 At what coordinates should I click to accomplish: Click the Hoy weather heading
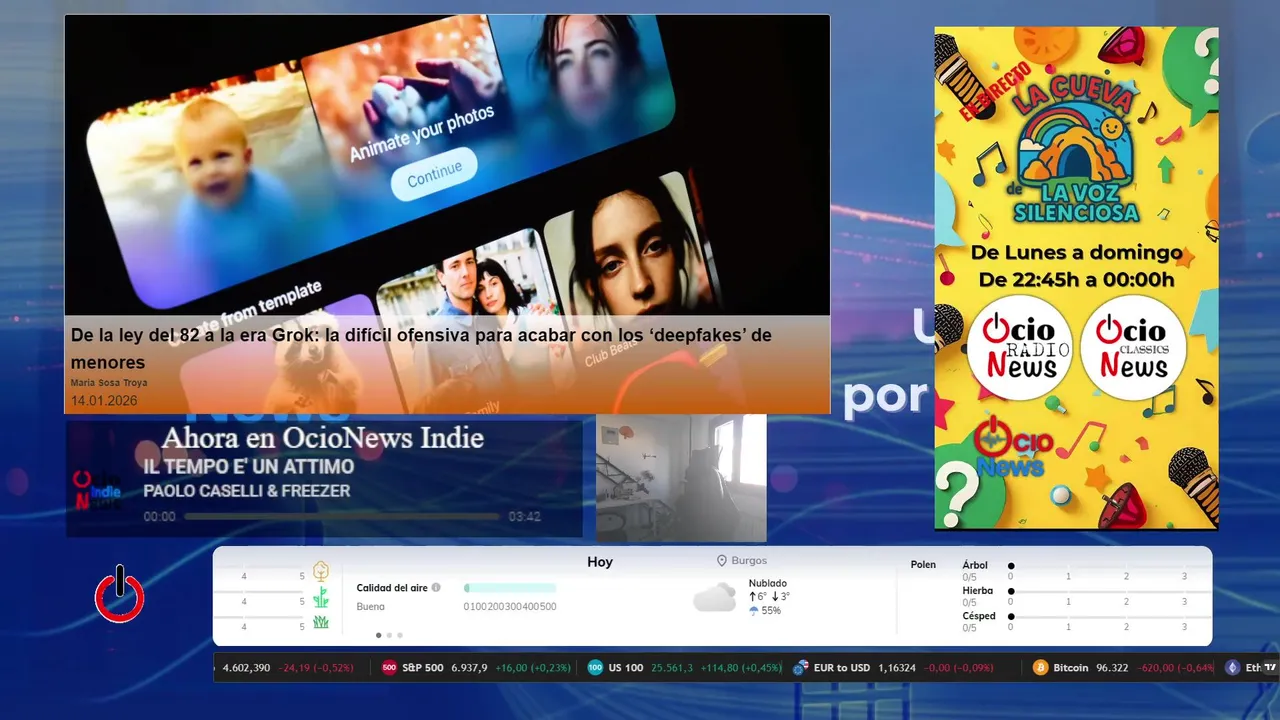[600, 562]
